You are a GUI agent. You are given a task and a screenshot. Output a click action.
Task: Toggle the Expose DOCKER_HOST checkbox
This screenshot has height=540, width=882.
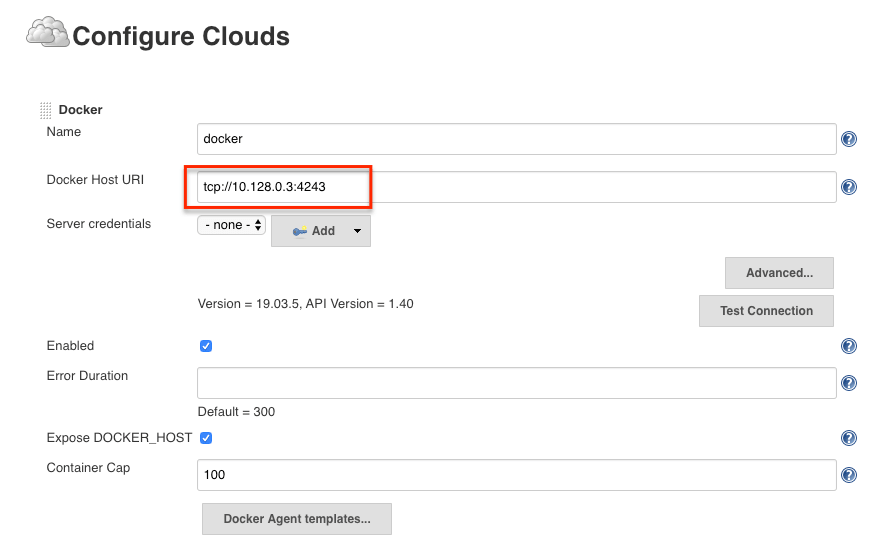206,438
